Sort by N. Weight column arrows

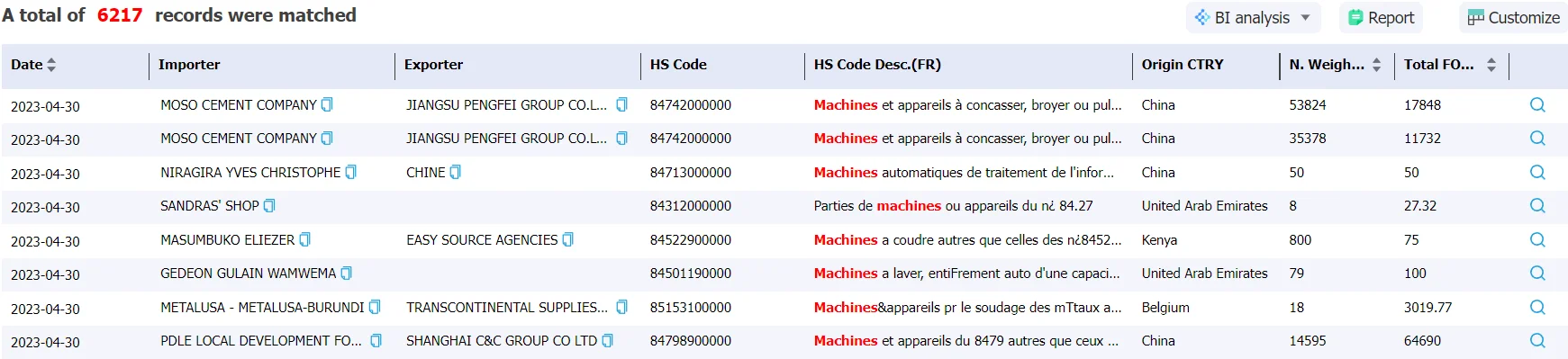click(x=1376, y=65)
